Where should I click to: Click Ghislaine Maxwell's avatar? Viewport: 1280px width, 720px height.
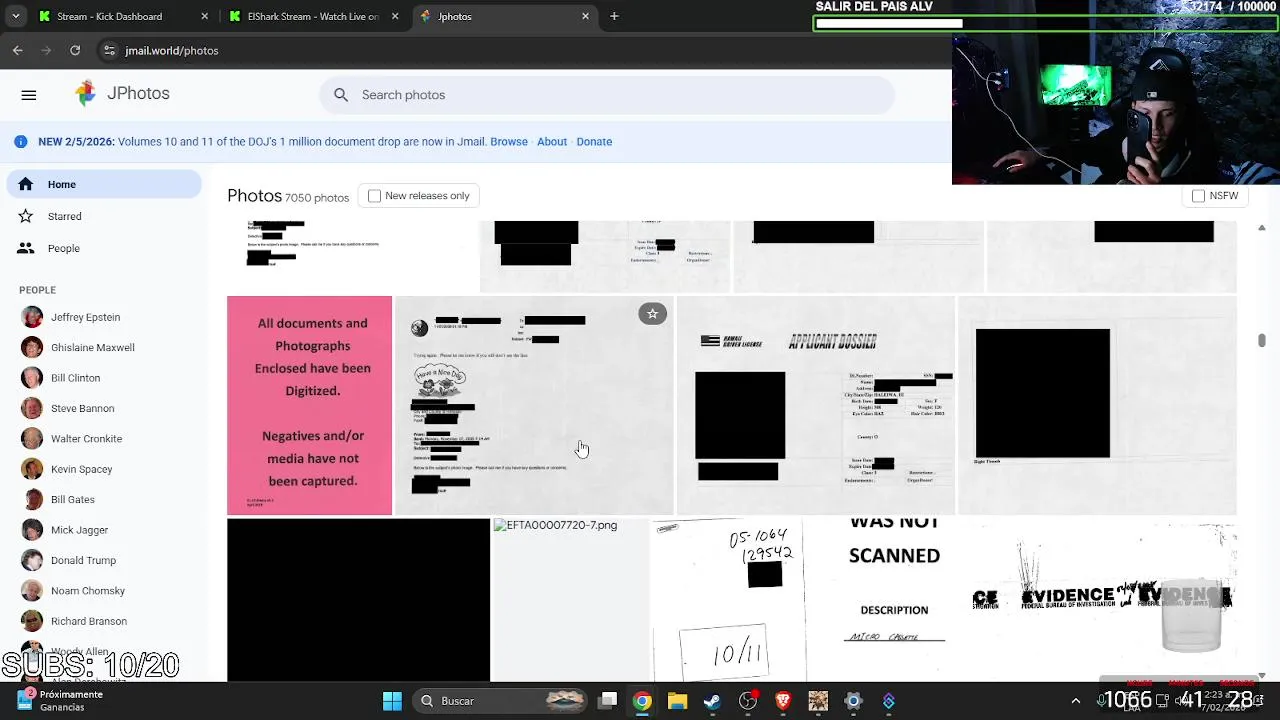point(32,348)
